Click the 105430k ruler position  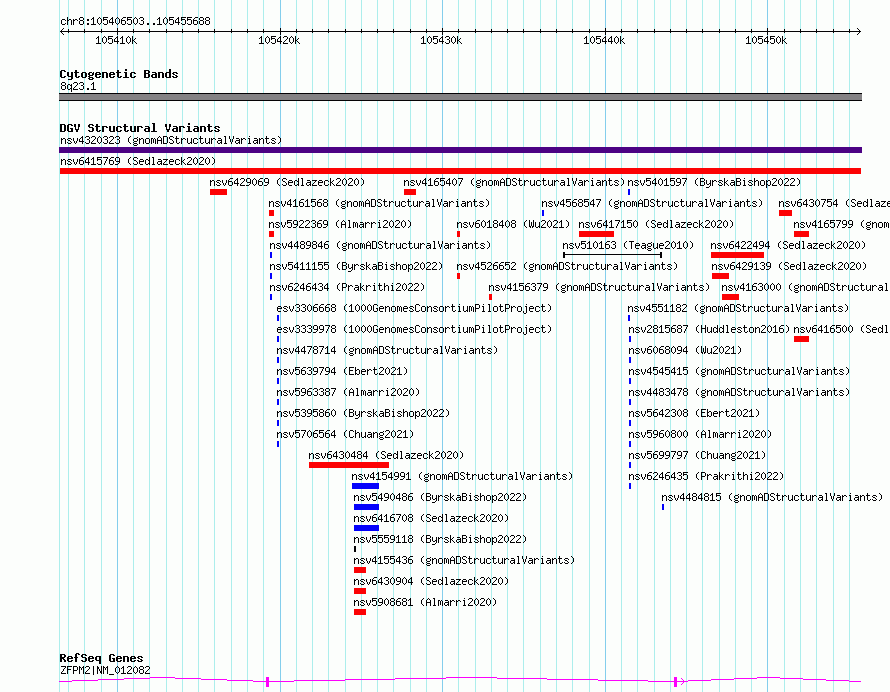tap(441, 40)
